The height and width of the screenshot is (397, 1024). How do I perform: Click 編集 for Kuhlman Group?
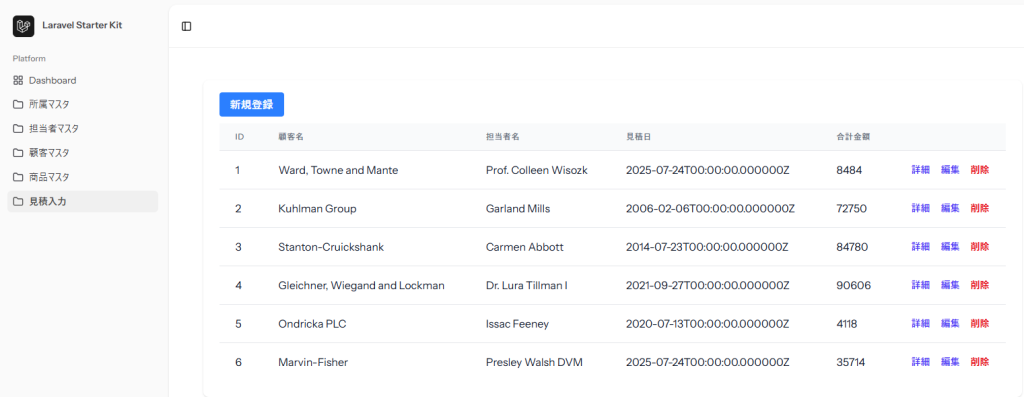tap(950, 208)
